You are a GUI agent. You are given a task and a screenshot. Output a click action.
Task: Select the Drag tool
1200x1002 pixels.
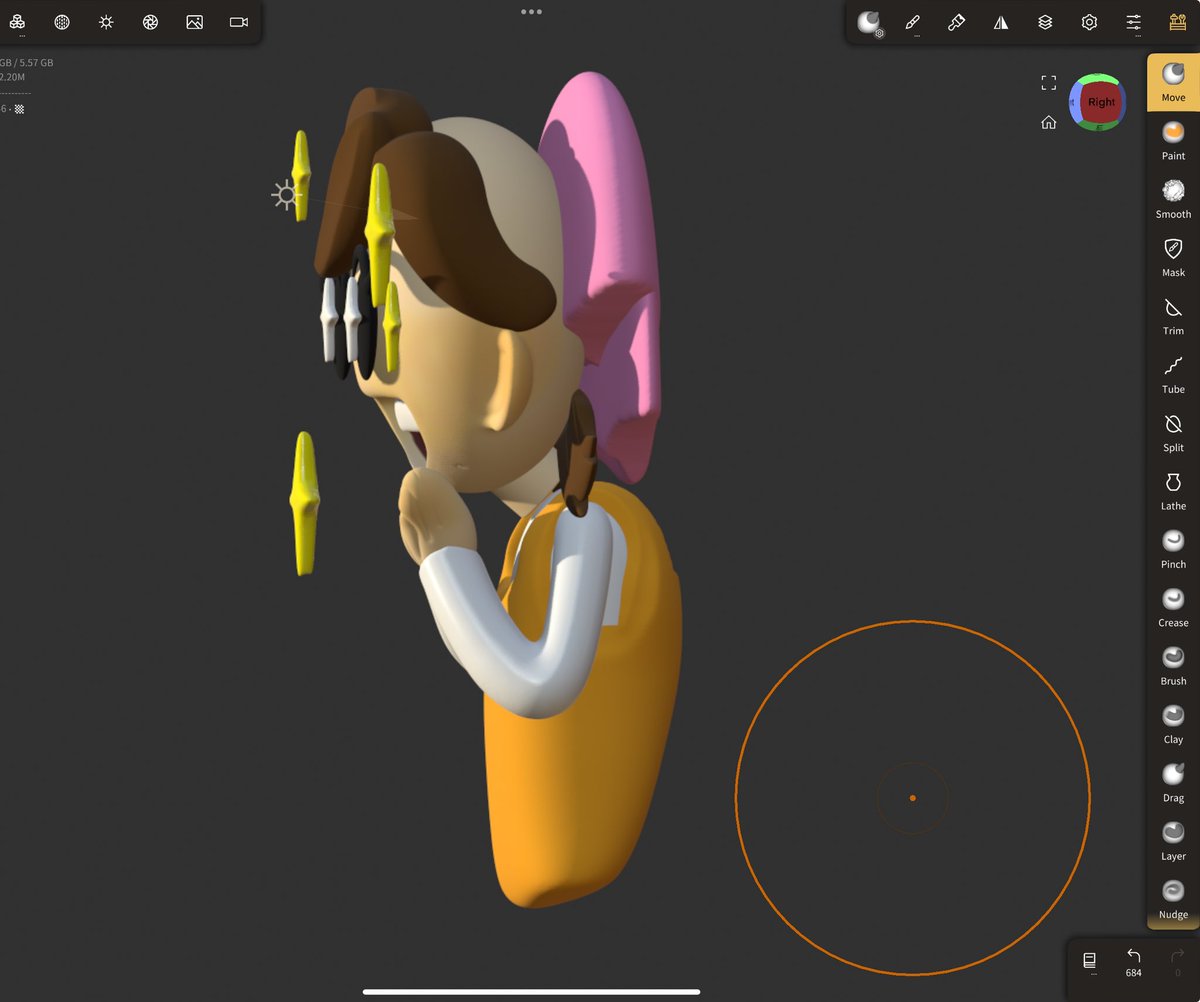[1173, 782]
